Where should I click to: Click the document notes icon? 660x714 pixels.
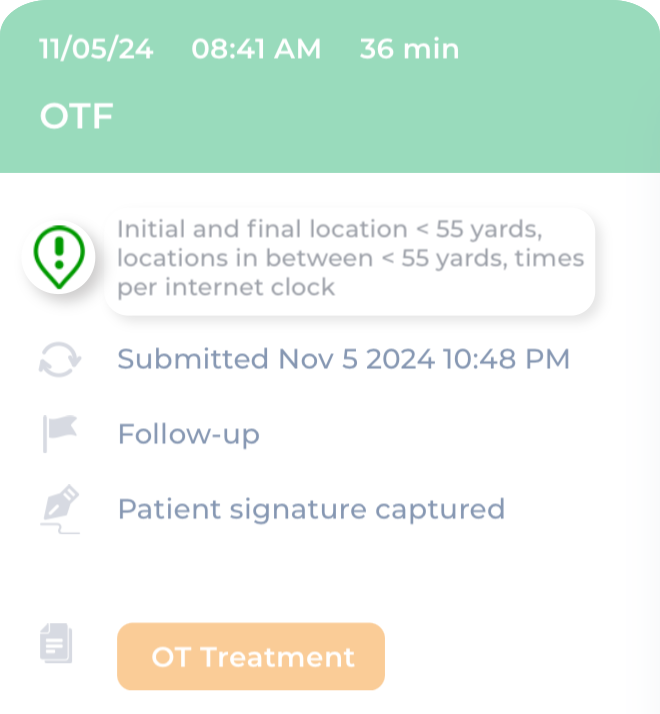56,642
